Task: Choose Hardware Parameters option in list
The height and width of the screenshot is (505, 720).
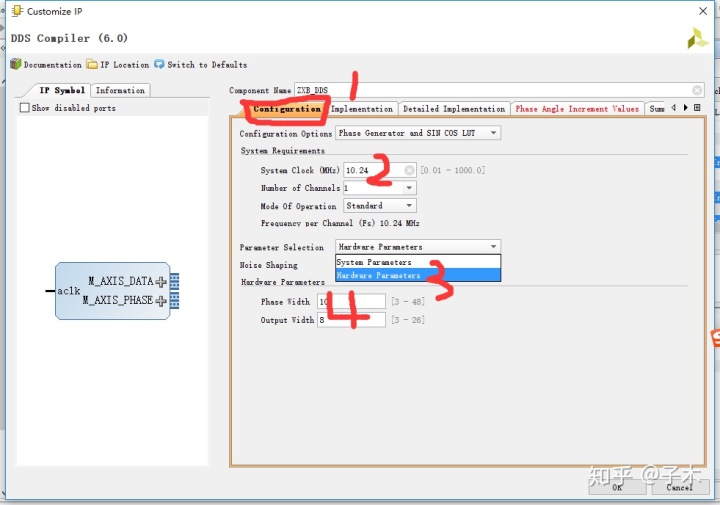Action: 418,275
